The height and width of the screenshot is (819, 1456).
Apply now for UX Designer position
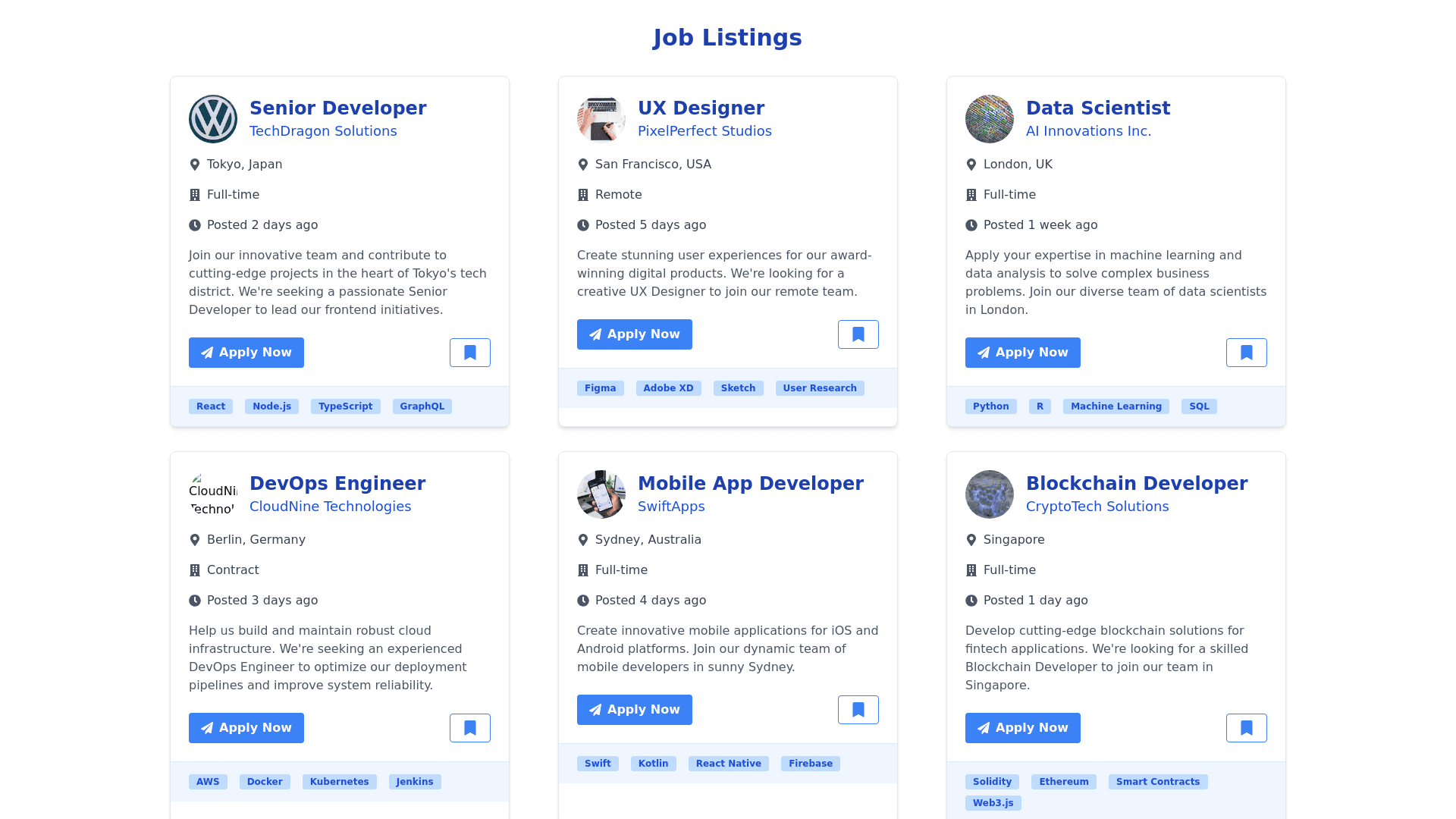click(635, 334)
